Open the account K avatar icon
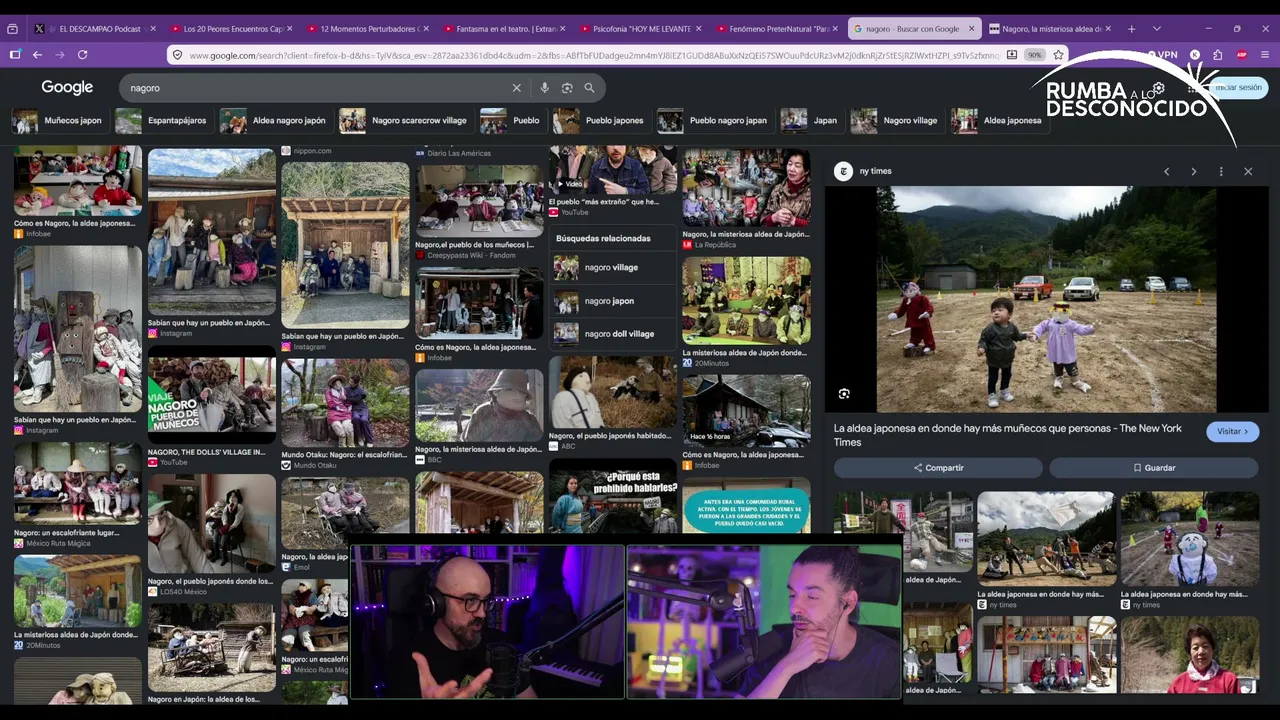 [1194, 55]
